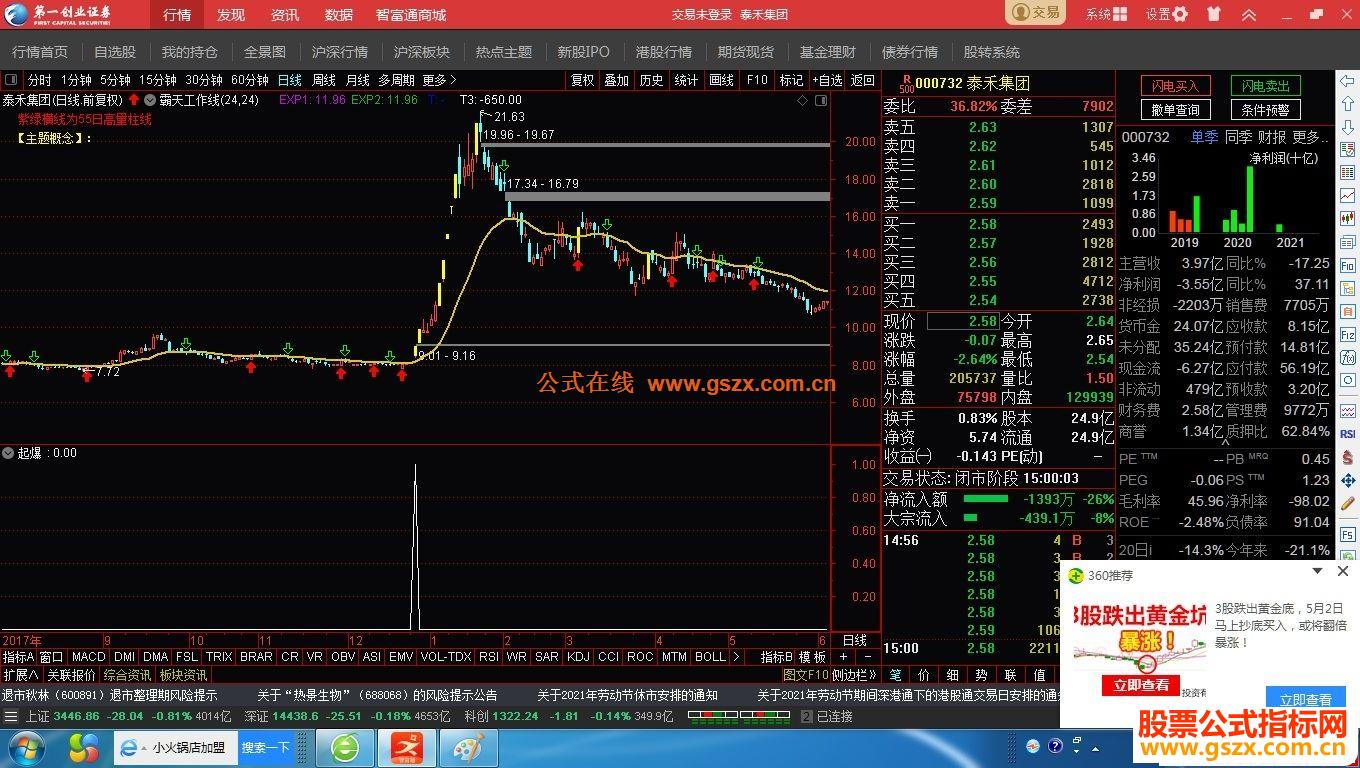Screen dimensions: 1360x768
Task: Open 新股IPO nav item
Action: 583,52
